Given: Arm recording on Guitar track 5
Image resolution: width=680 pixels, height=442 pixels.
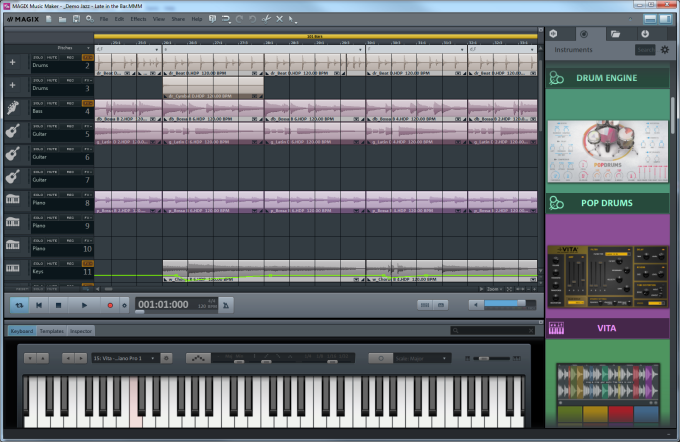Looking at the screenshot, I should [70, 126].
